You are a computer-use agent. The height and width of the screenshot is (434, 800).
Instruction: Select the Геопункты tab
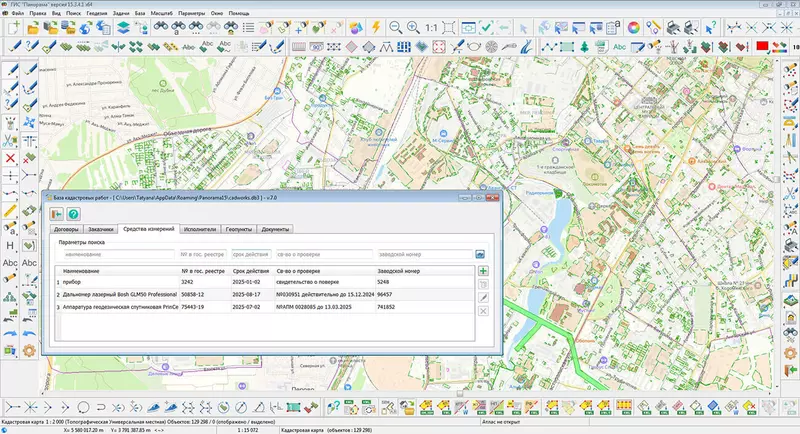[241, 230]
